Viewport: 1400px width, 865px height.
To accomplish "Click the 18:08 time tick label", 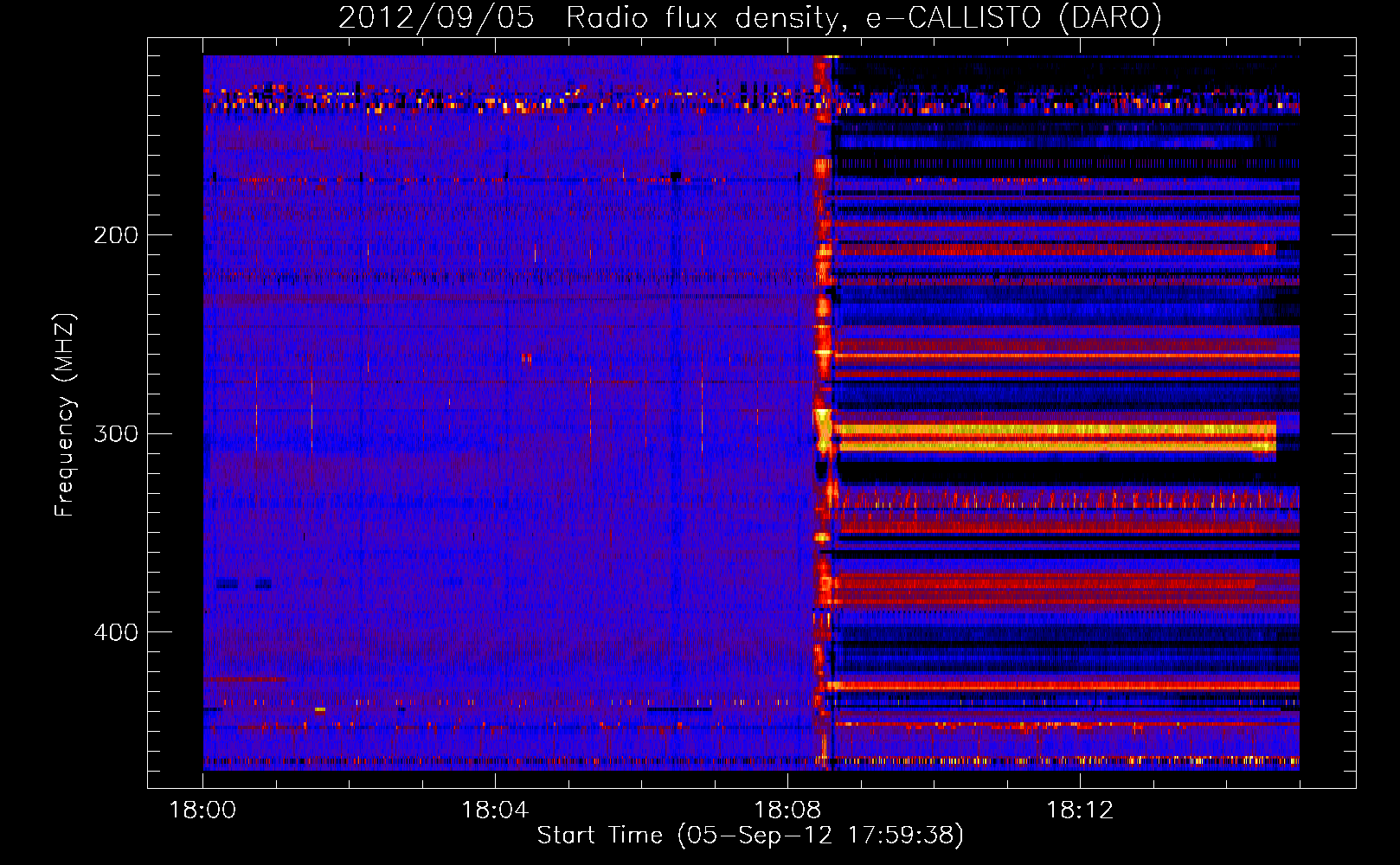I will click(787, 811).
